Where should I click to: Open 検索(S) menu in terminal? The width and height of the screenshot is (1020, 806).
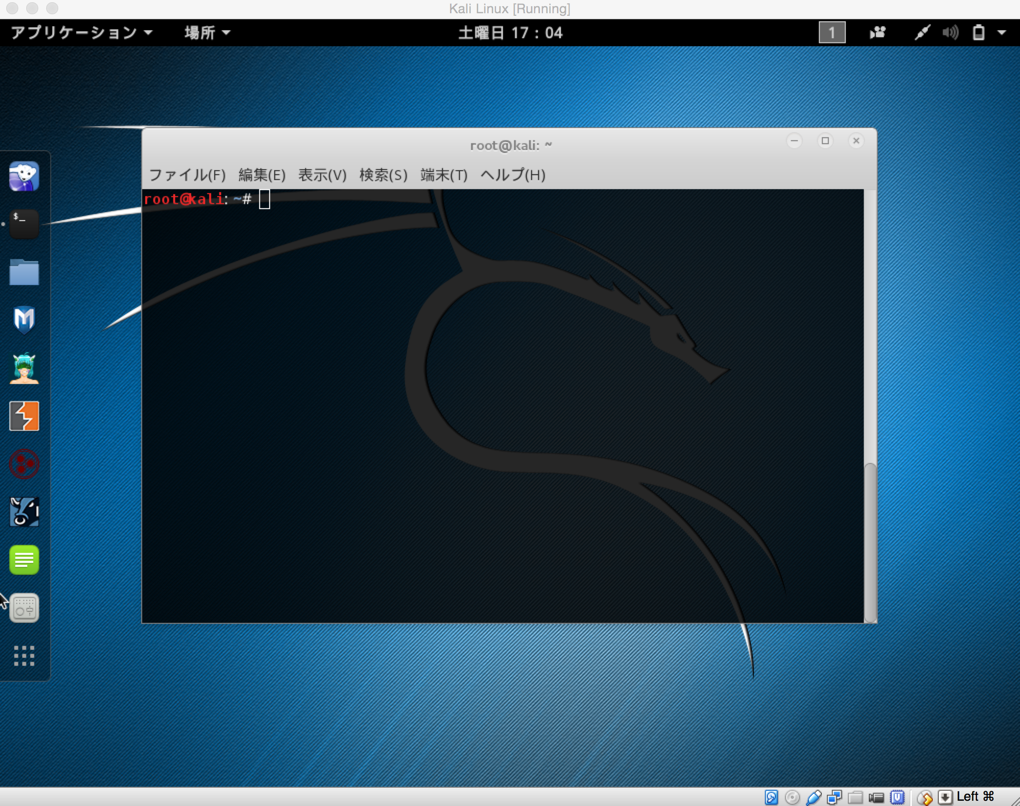[x=383, y=175]
